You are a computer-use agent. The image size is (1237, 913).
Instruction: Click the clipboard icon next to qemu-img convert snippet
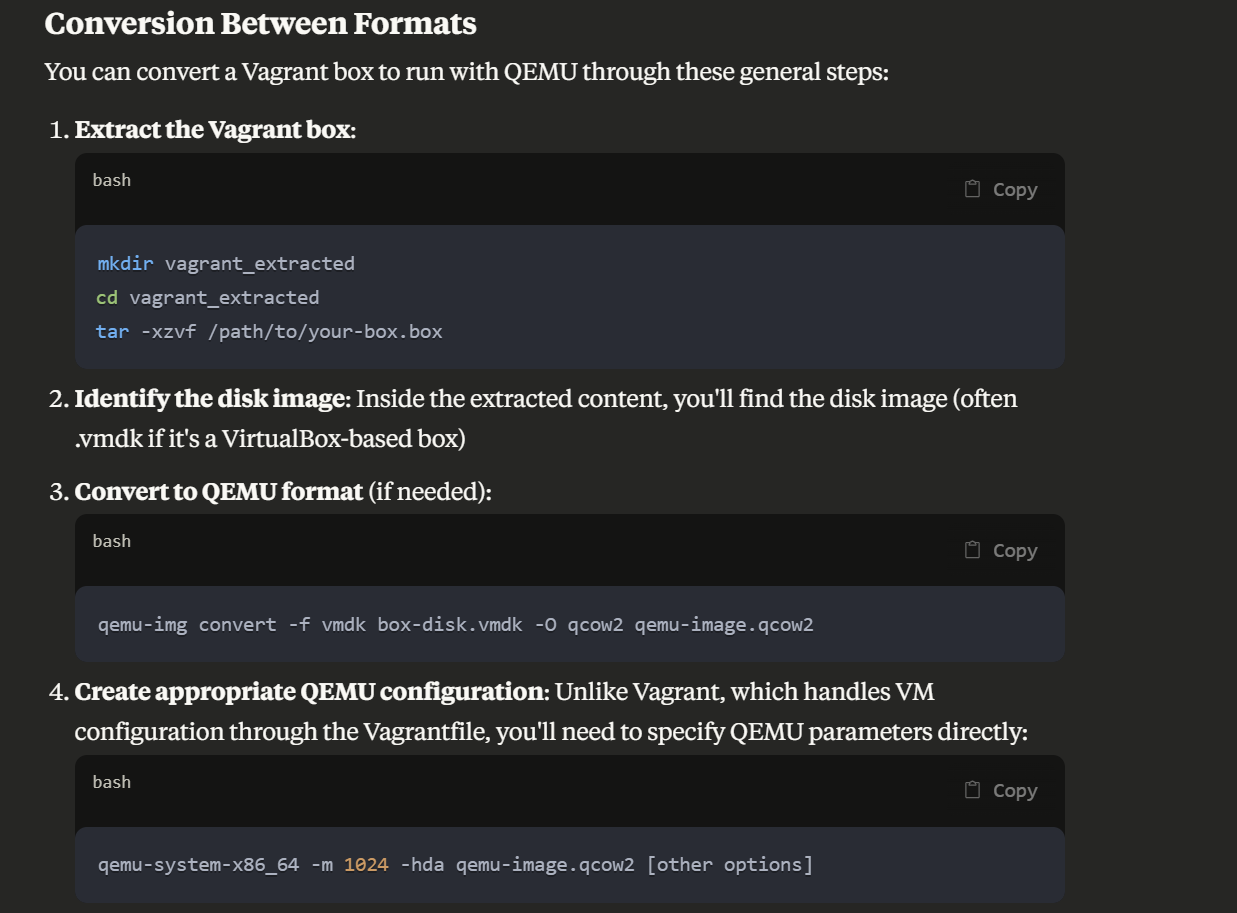(x=970, y=549)
